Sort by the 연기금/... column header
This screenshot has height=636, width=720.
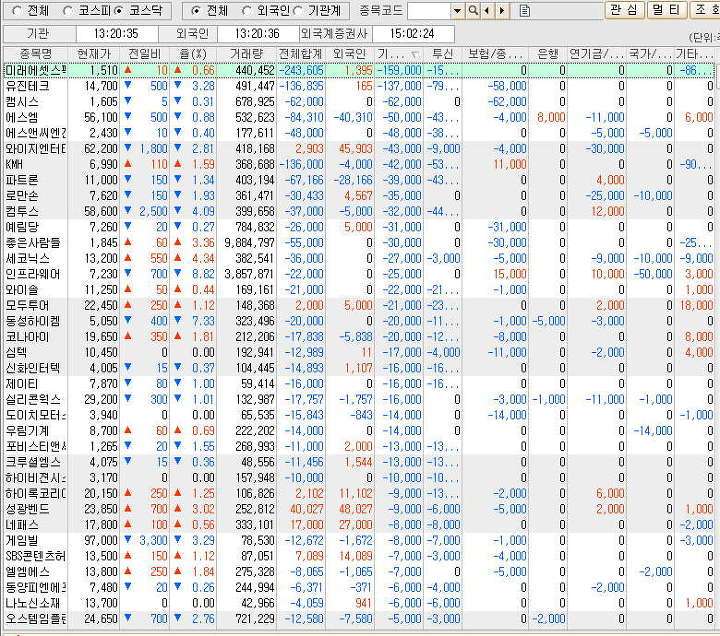pyautogui.click(x=596, y=54)
